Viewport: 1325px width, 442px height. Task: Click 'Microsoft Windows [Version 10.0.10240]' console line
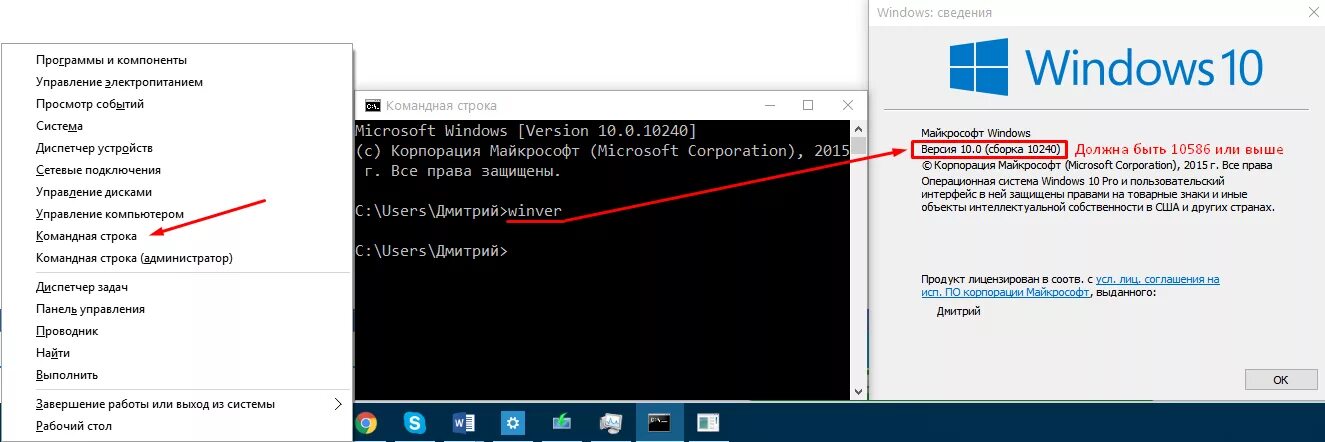[527, 131]
